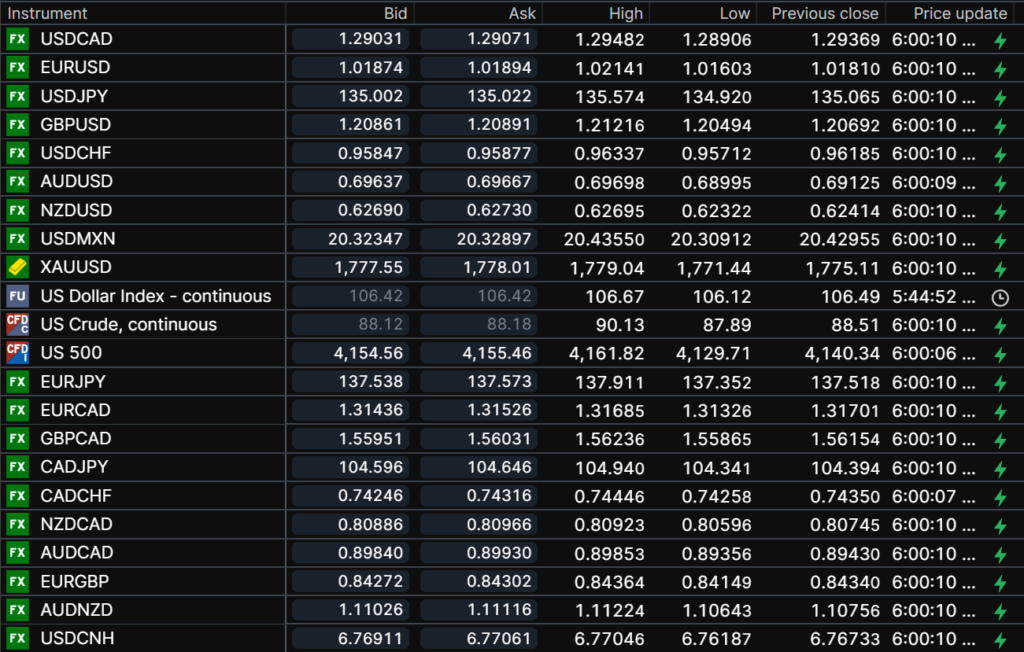Click the green lightning icon on AUDNZD row
1024x652 pixels.
click(999, 610)
